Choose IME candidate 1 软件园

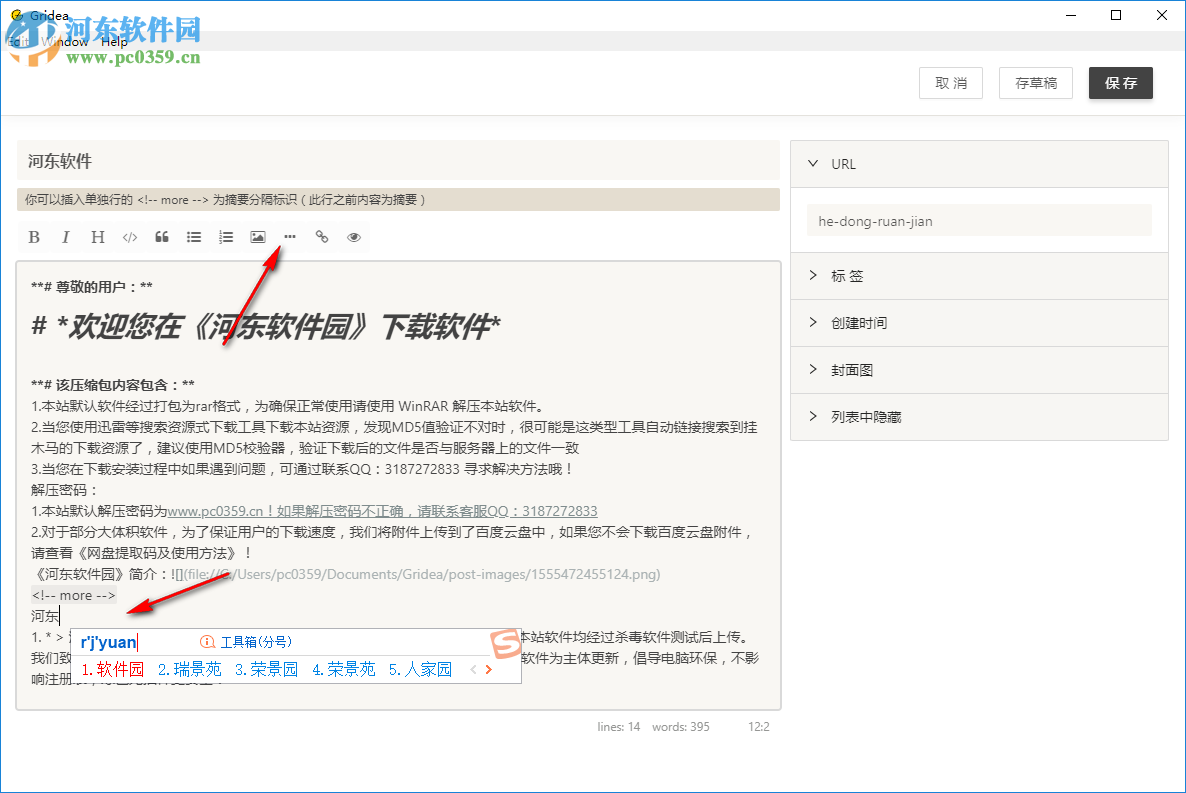(x=113, y=669)
